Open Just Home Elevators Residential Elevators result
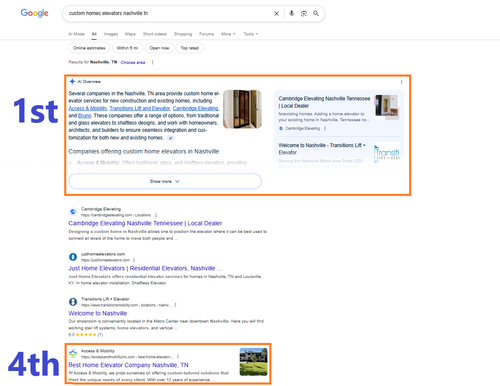500x386 pixels. pyautogui.click(x=145, y=268)
